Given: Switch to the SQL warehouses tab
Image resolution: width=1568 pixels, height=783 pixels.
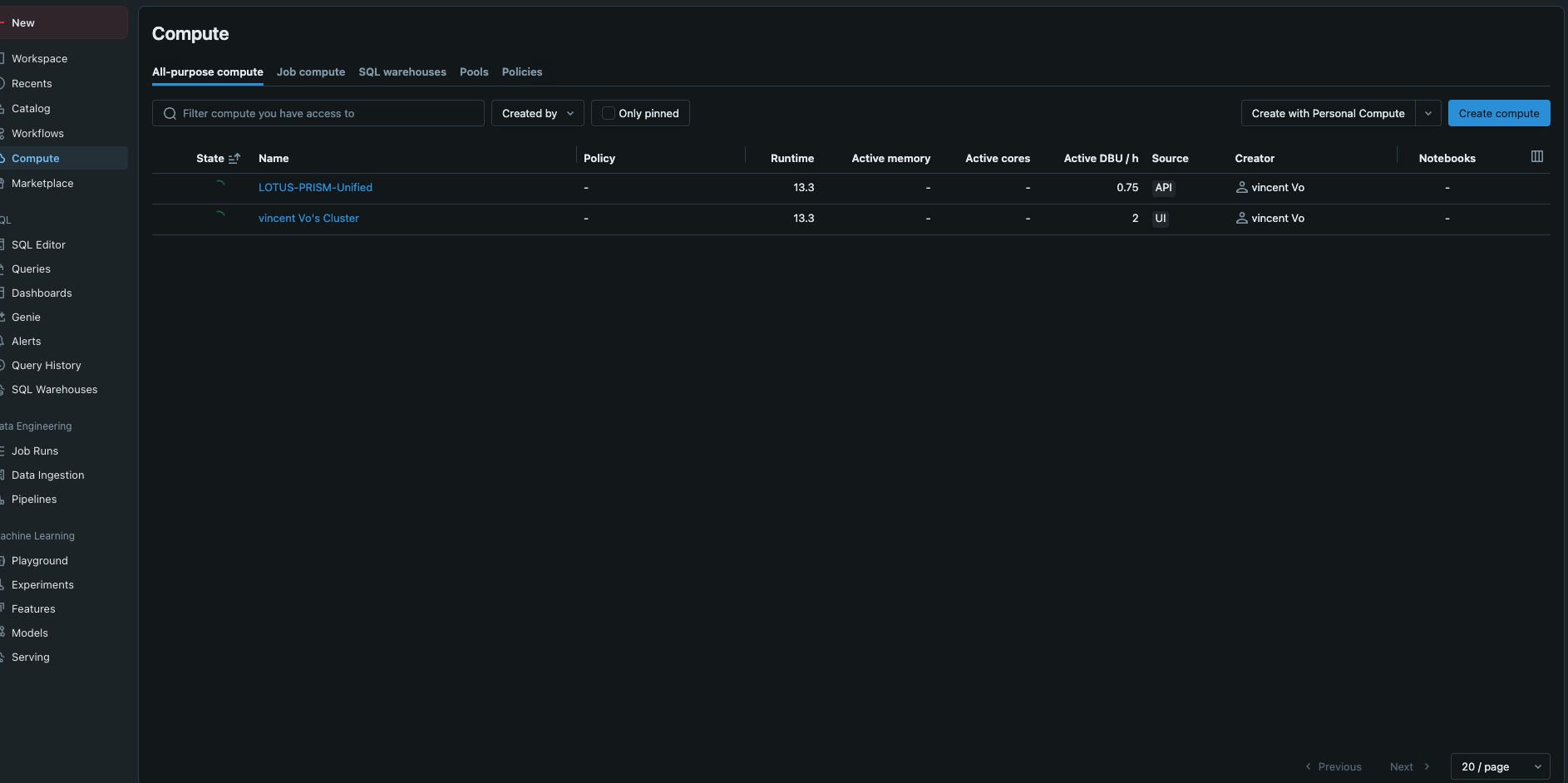Looking at the screenshot, I should click(x=402, y=72).
